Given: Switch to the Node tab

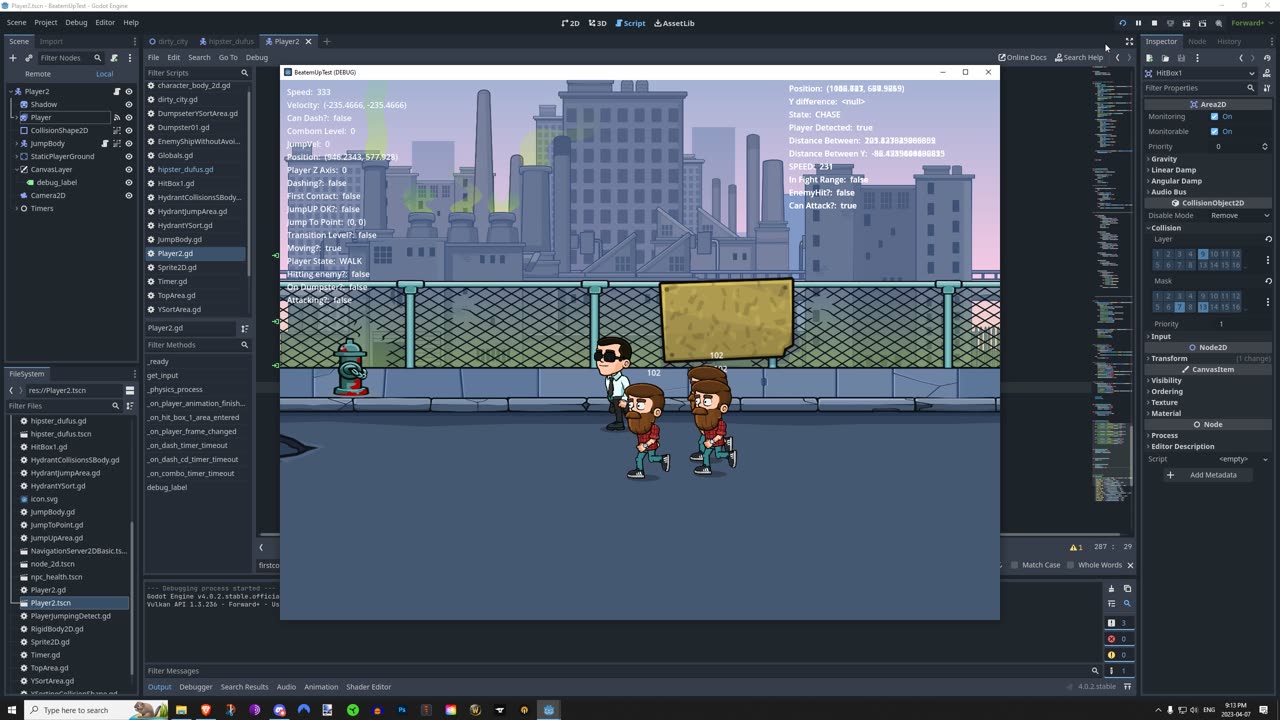Looking at the screenshot, I should point(1197,41).
